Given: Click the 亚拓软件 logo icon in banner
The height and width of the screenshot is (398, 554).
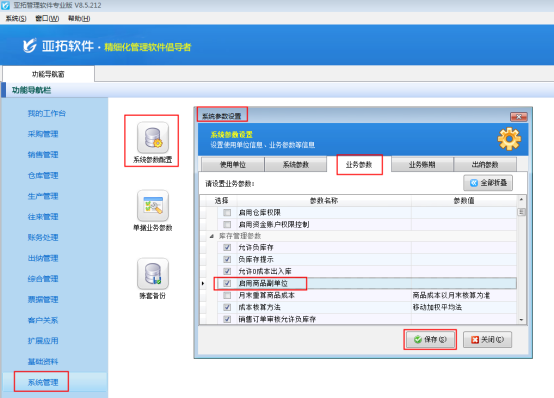Looking at the screenshot, I should point(30,46).
